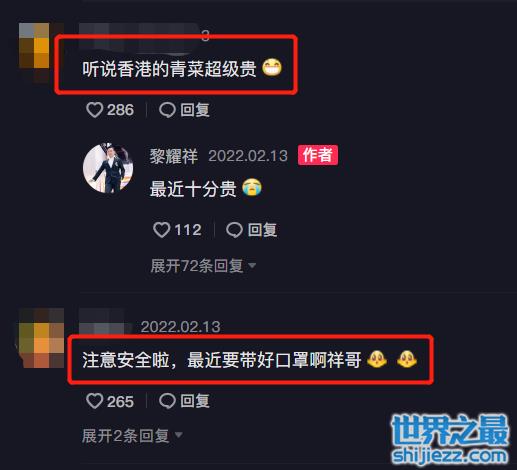Viewport: 517px width, 470px height.
Task: Like the author's reply with 112 likes
Action: coord(162,230)
